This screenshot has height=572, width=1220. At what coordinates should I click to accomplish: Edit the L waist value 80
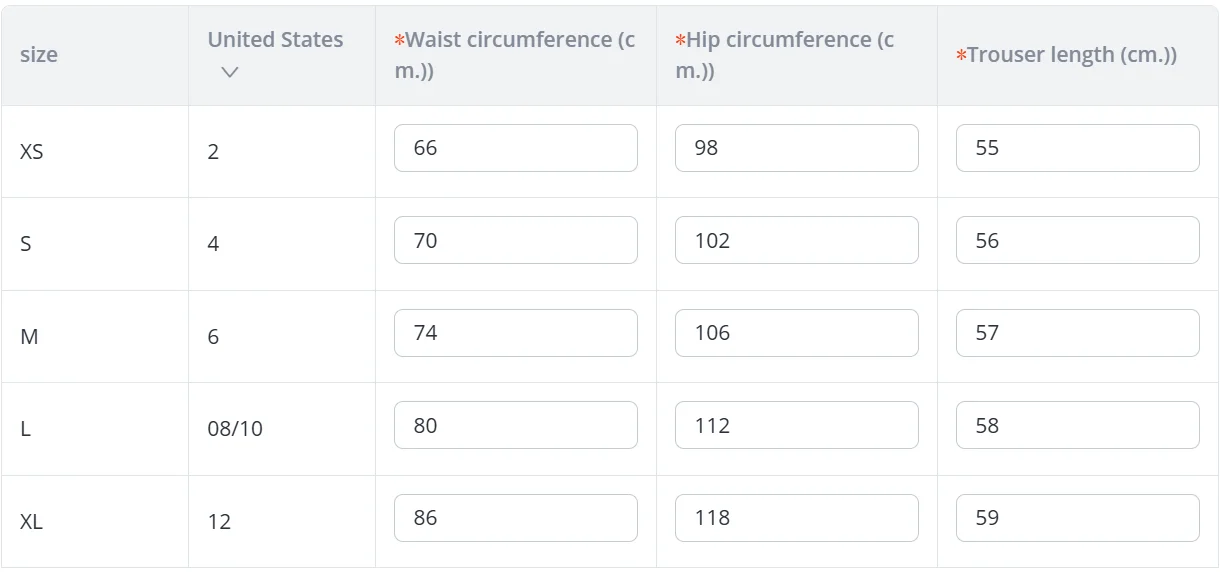pos(515,425)
